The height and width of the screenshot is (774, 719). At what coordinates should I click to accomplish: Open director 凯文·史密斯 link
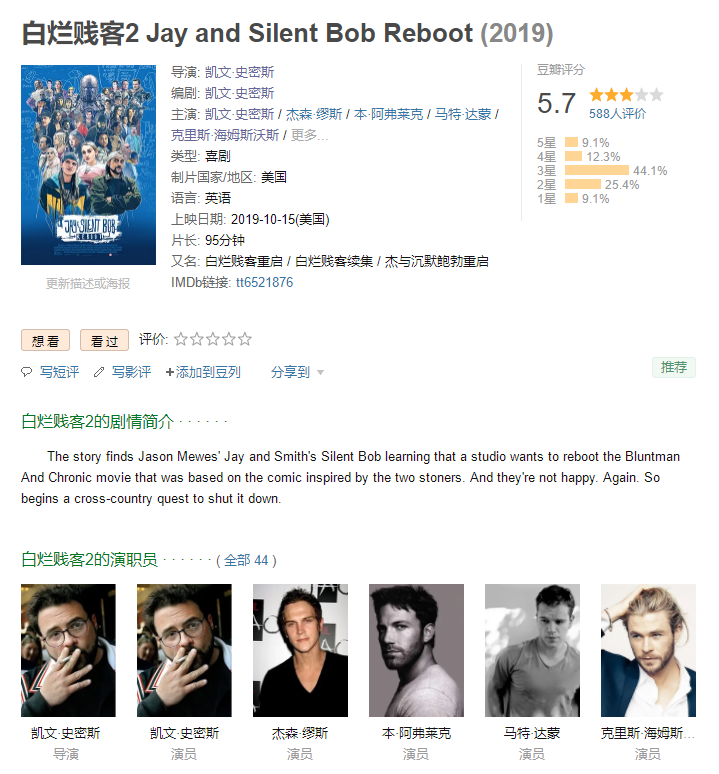pos(239,72)
